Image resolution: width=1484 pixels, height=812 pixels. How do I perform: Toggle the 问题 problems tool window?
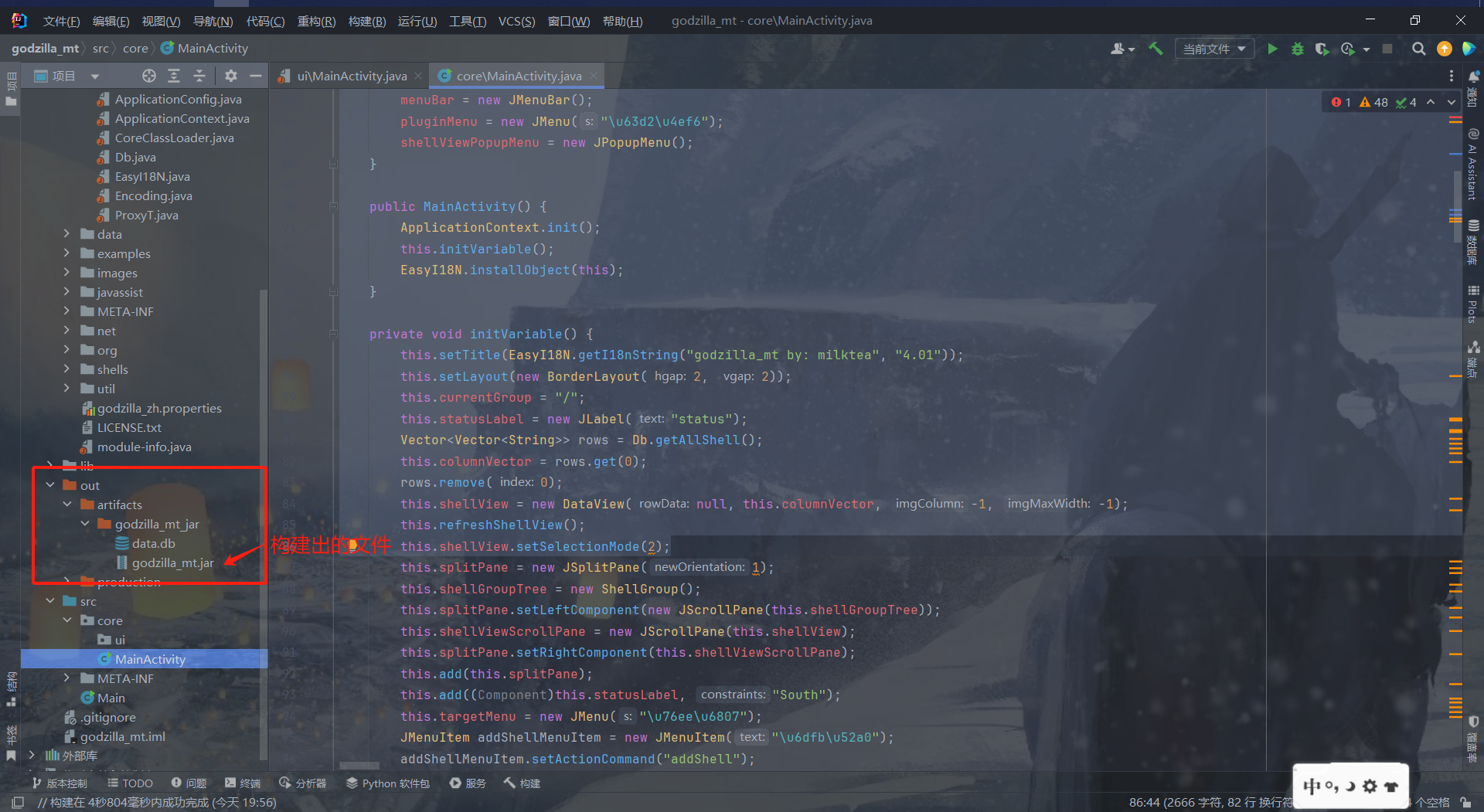click(x=189, y=783)
